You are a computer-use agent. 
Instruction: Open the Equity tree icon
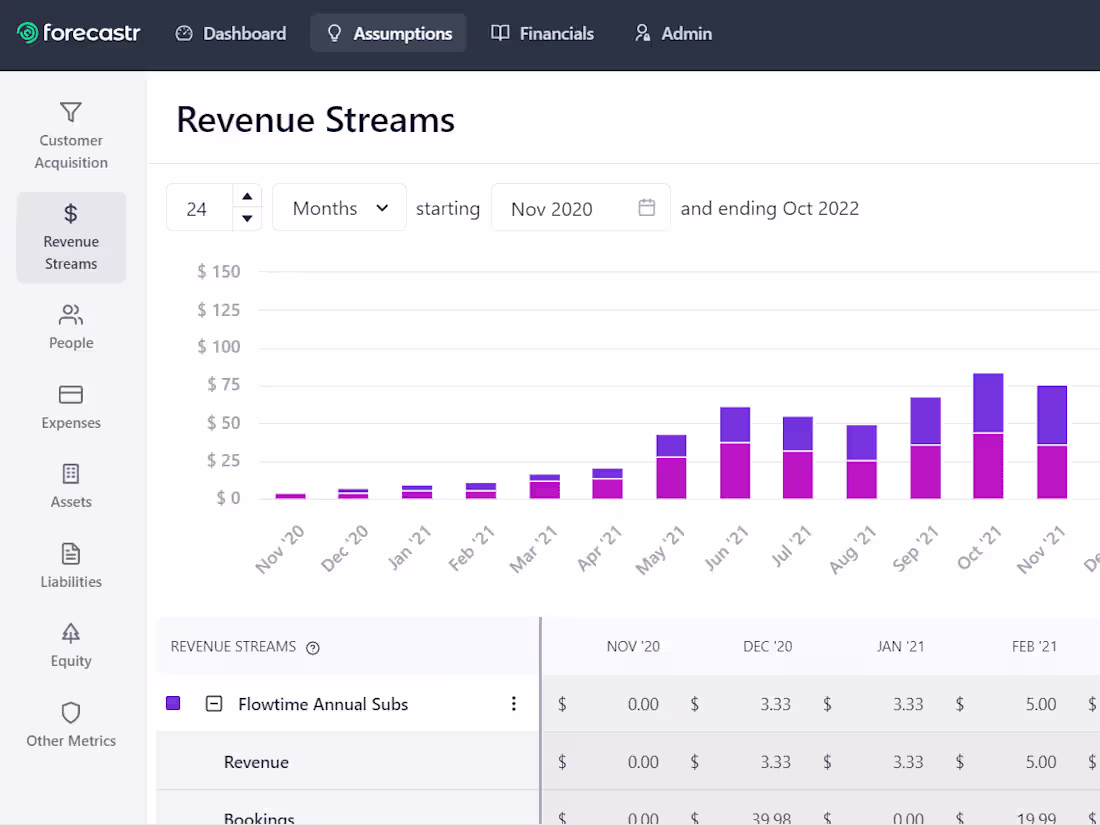pyautogui.click(x=71, y=633)
